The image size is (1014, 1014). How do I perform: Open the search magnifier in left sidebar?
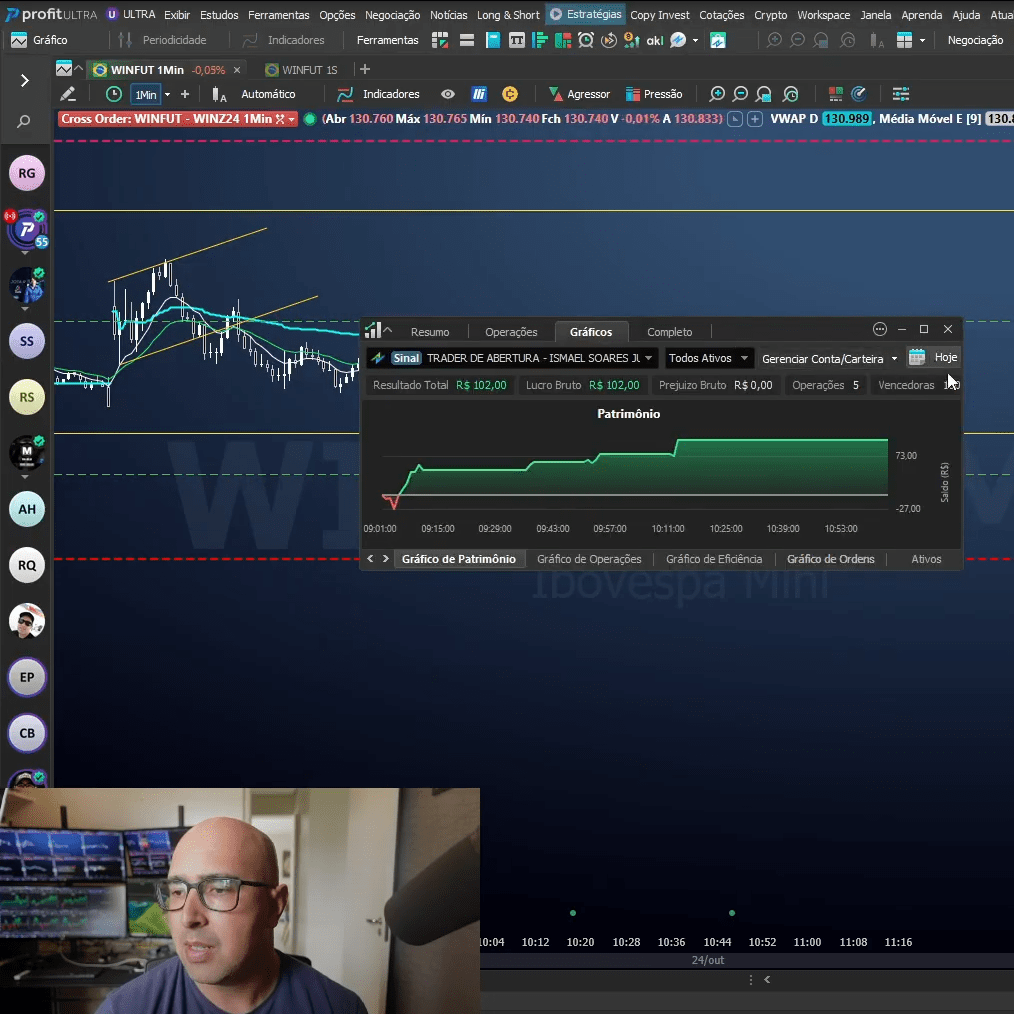click(x=24, y=122)
